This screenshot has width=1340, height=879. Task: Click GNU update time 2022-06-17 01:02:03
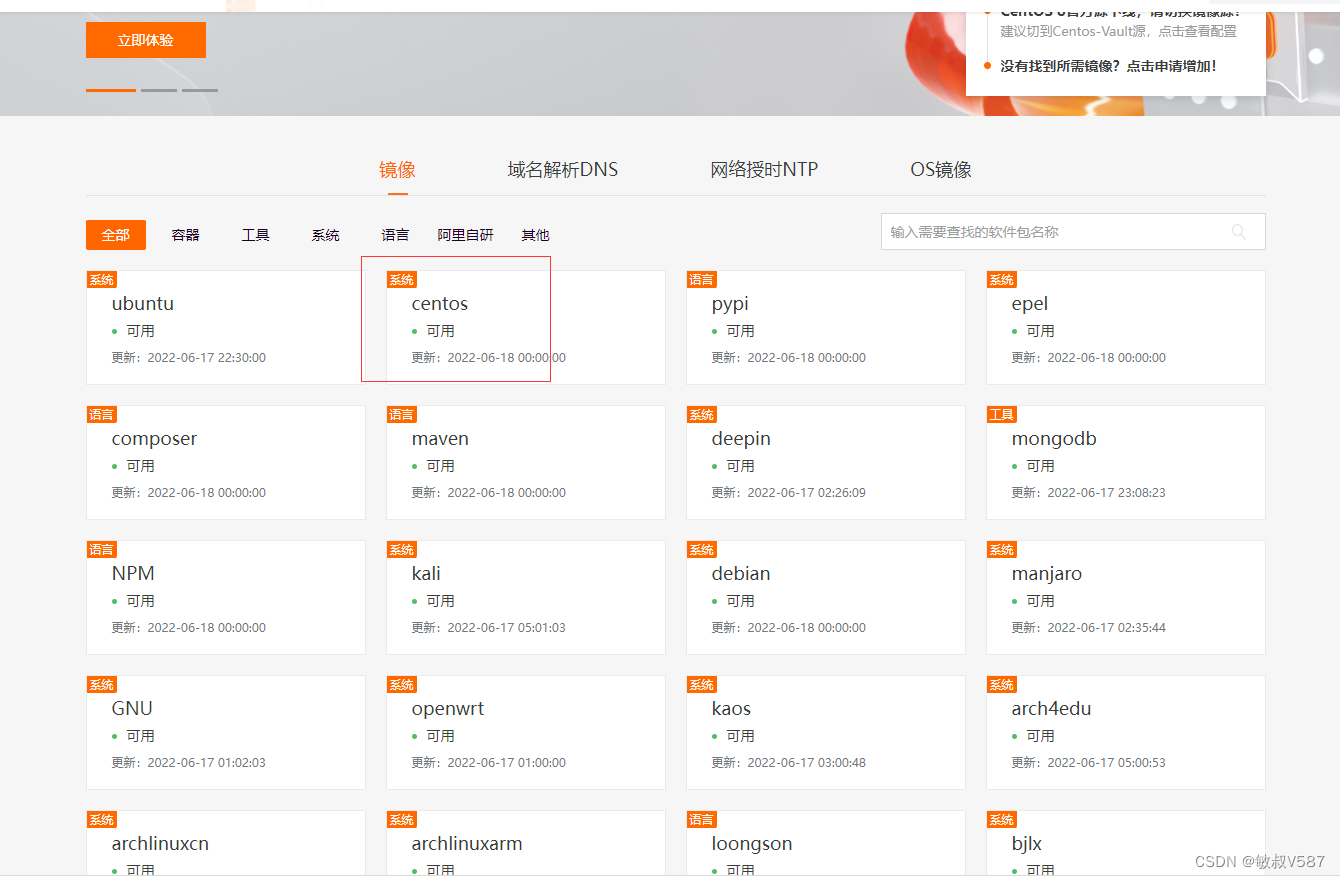coord(207,763)
